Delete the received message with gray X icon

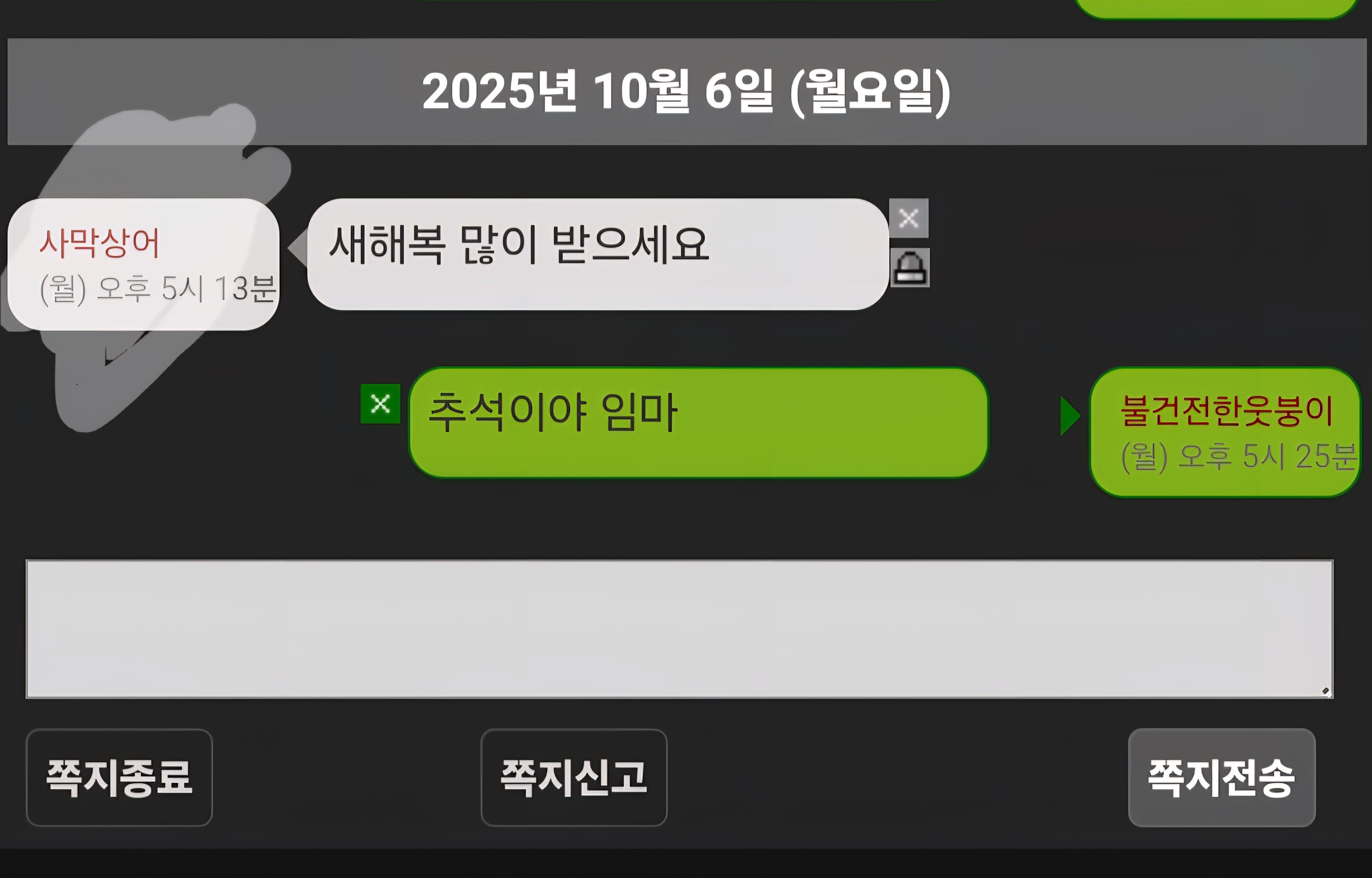909,218
